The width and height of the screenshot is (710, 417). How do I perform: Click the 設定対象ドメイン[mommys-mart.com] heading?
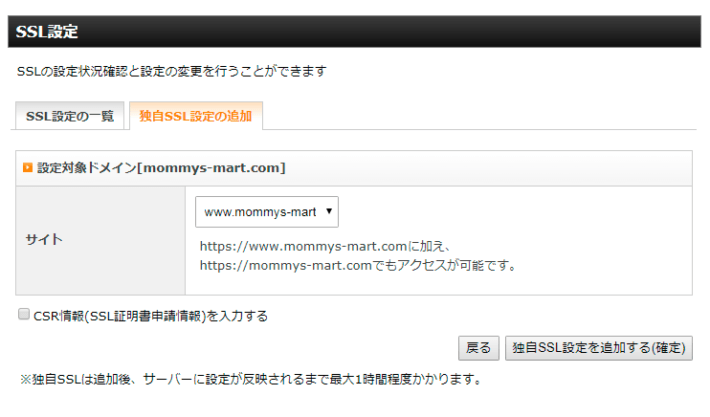[162, 168]
